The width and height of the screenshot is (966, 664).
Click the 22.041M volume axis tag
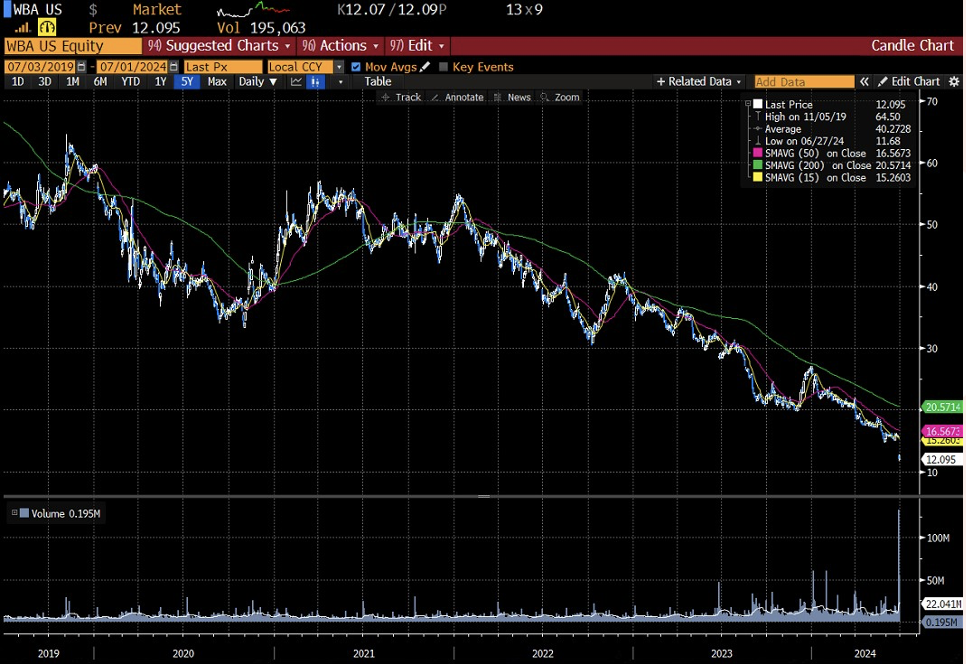[943, 604]
